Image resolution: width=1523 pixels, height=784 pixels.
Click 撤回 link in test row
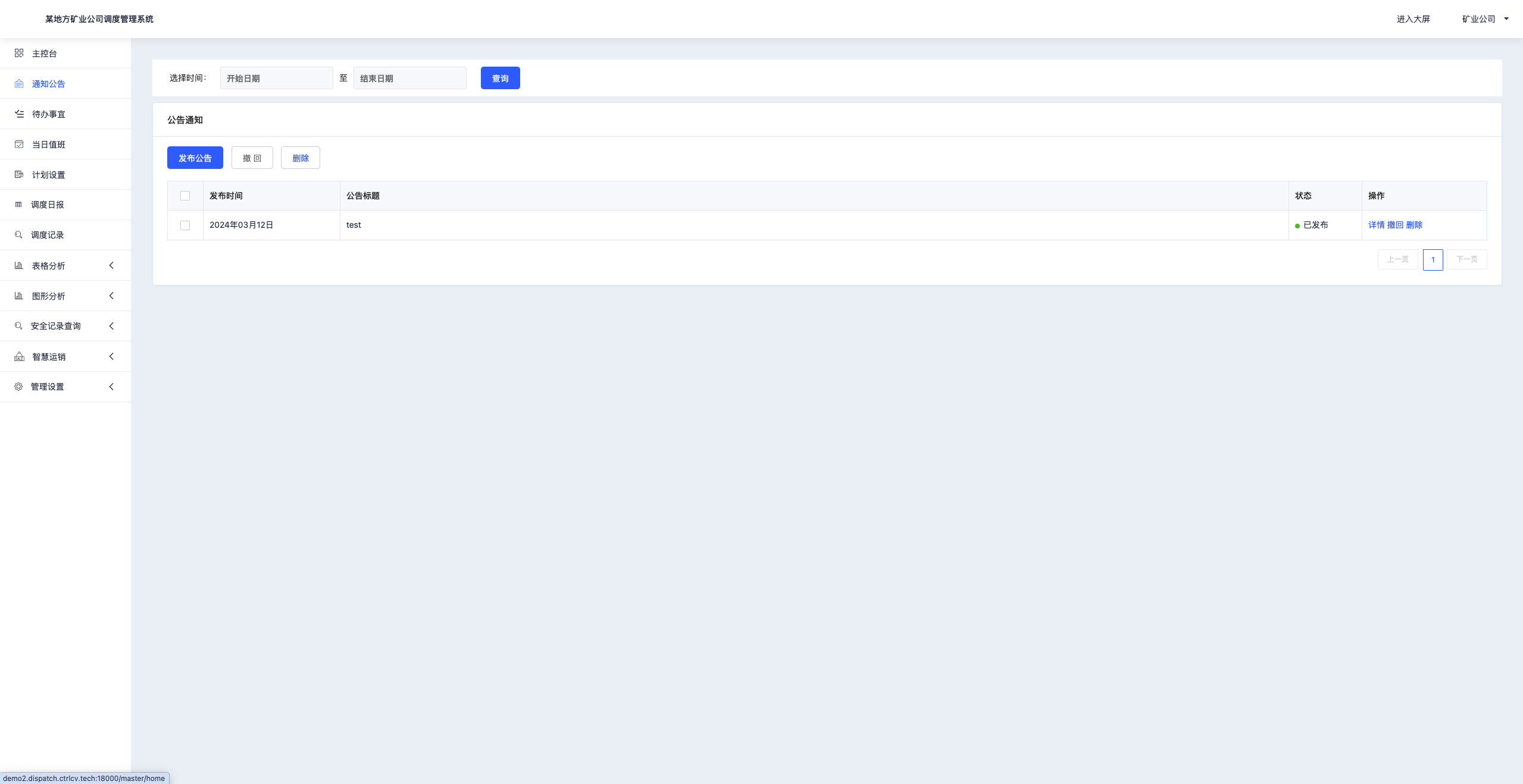click(1395, 225)
